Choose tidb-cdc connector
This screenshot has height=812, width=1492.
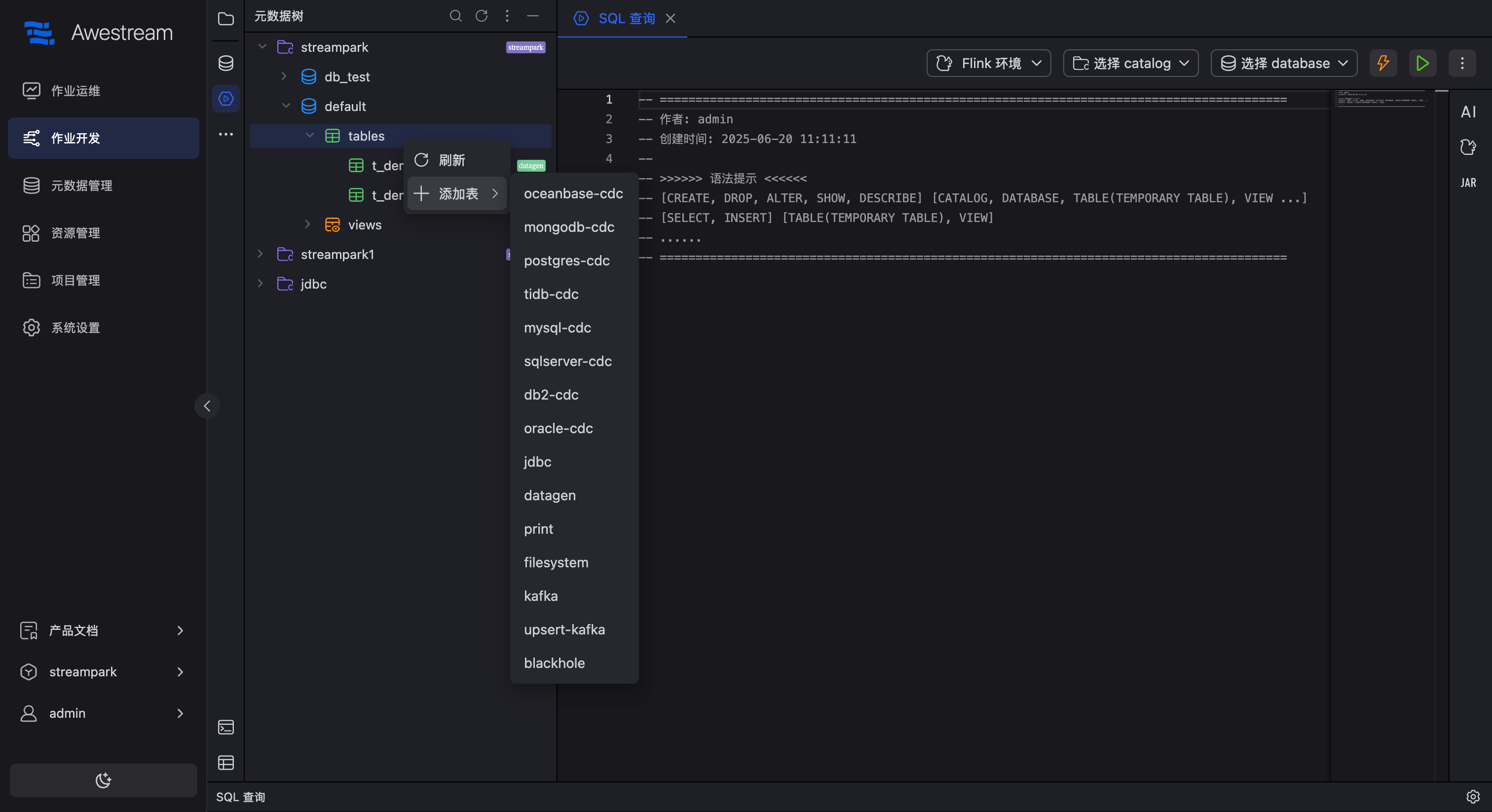coord(574,294)
